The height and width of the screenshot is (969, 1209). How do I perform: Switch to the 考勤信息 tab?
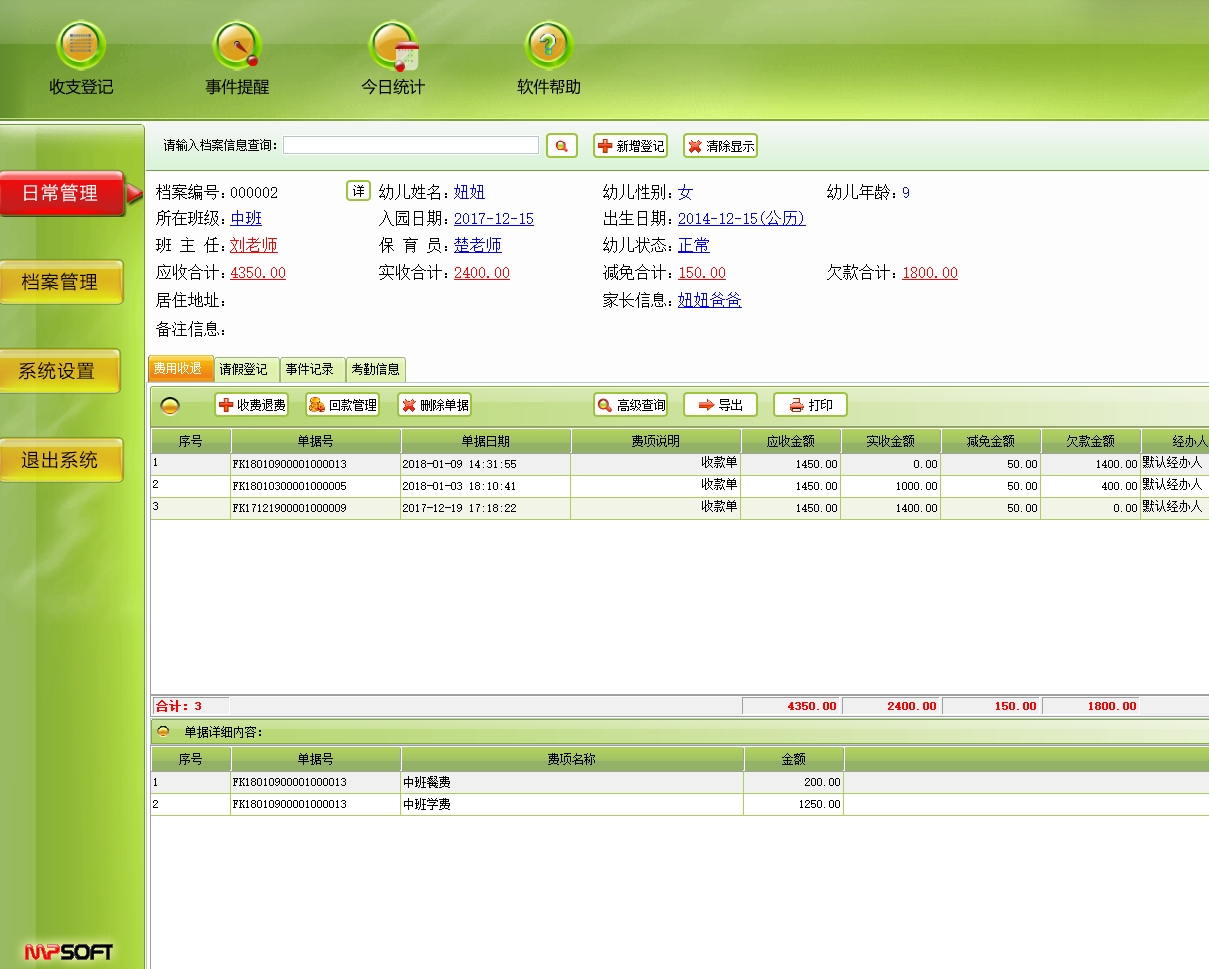pos(375,369)
